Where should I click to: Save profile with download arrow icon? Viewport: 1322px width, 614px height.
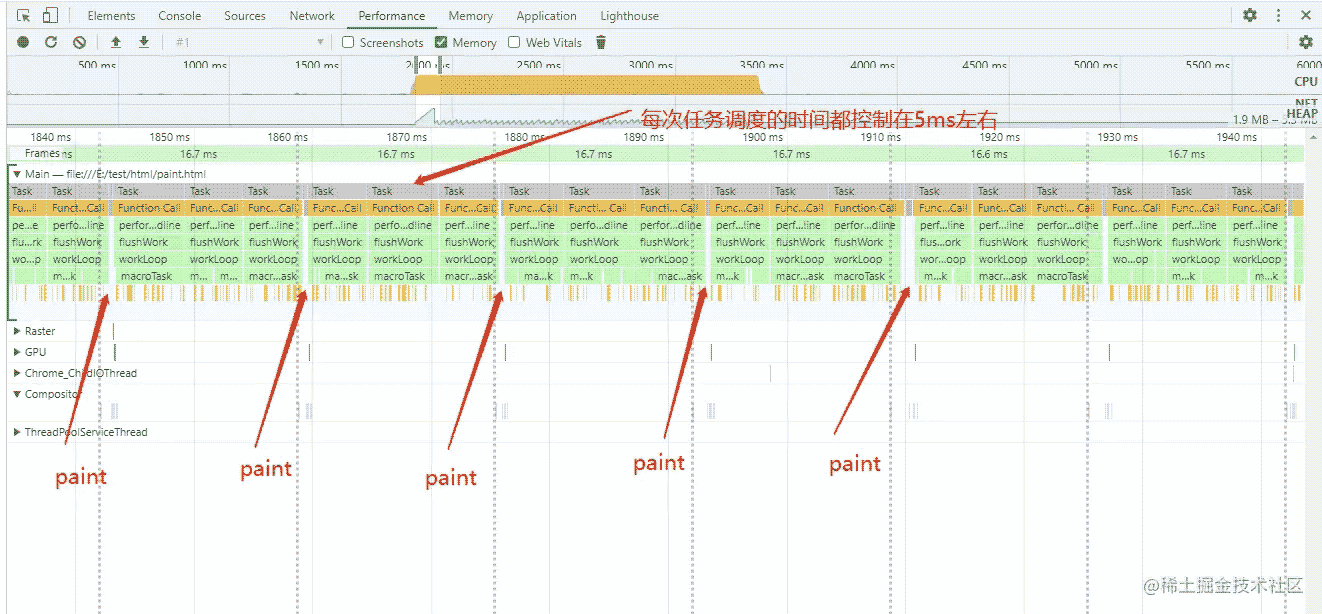144,42
